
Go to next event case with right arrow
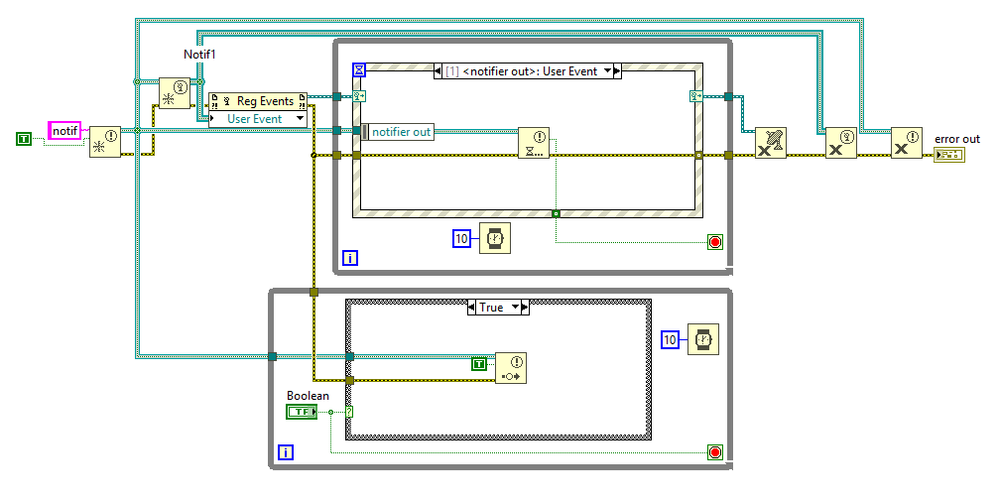click(x=617, y=71)
